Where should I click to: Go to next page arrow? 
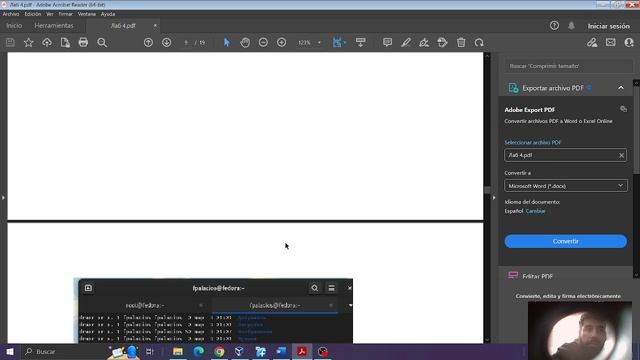(x=167, y=42)
